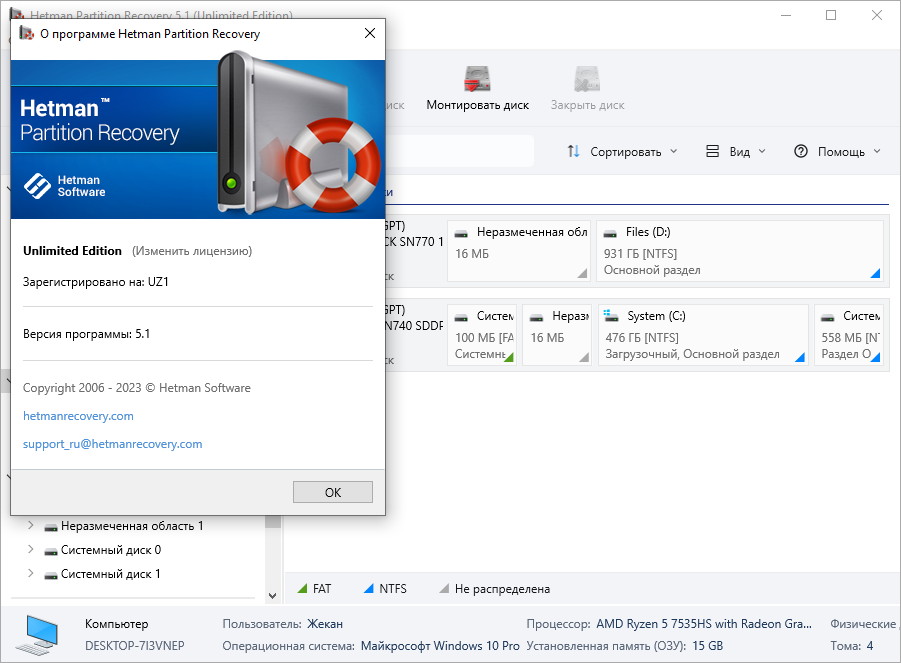Click the Монтировать диск toolbar icon
901x663 pixels.
pyautogui.click(x=478, y=79)
